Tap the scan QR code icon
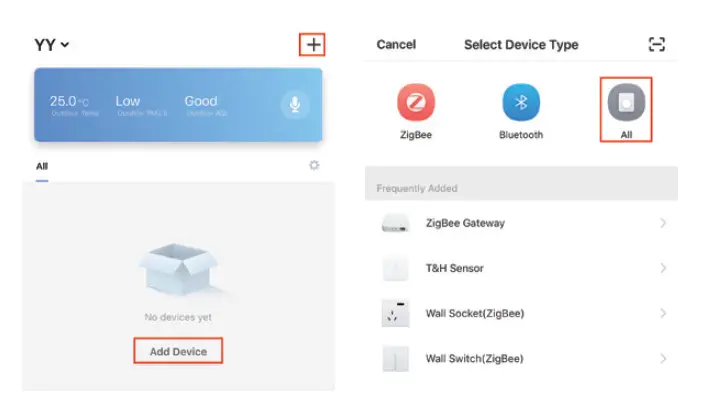The width and height of the screenshot is (719, 406). [x=656, y=45]
